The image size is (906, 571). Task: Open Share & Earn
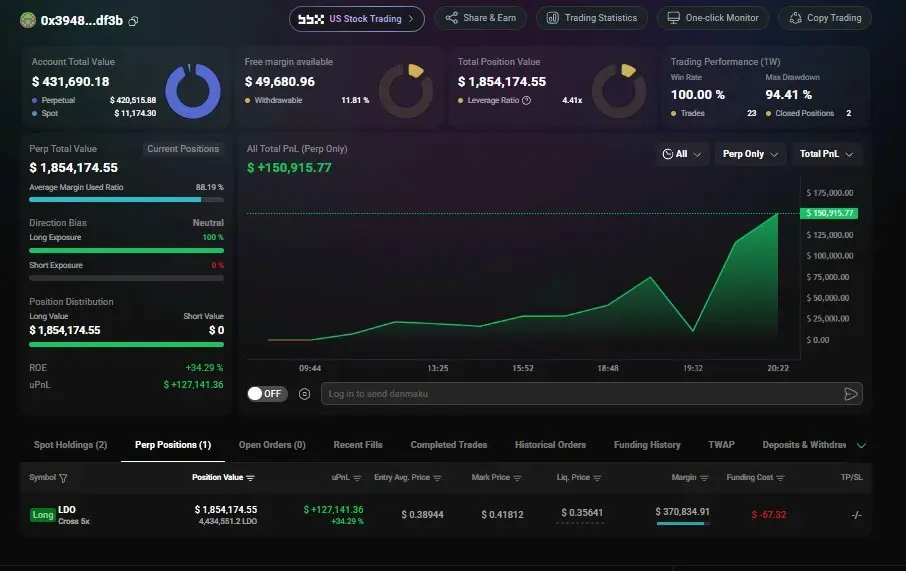point(480,18)
